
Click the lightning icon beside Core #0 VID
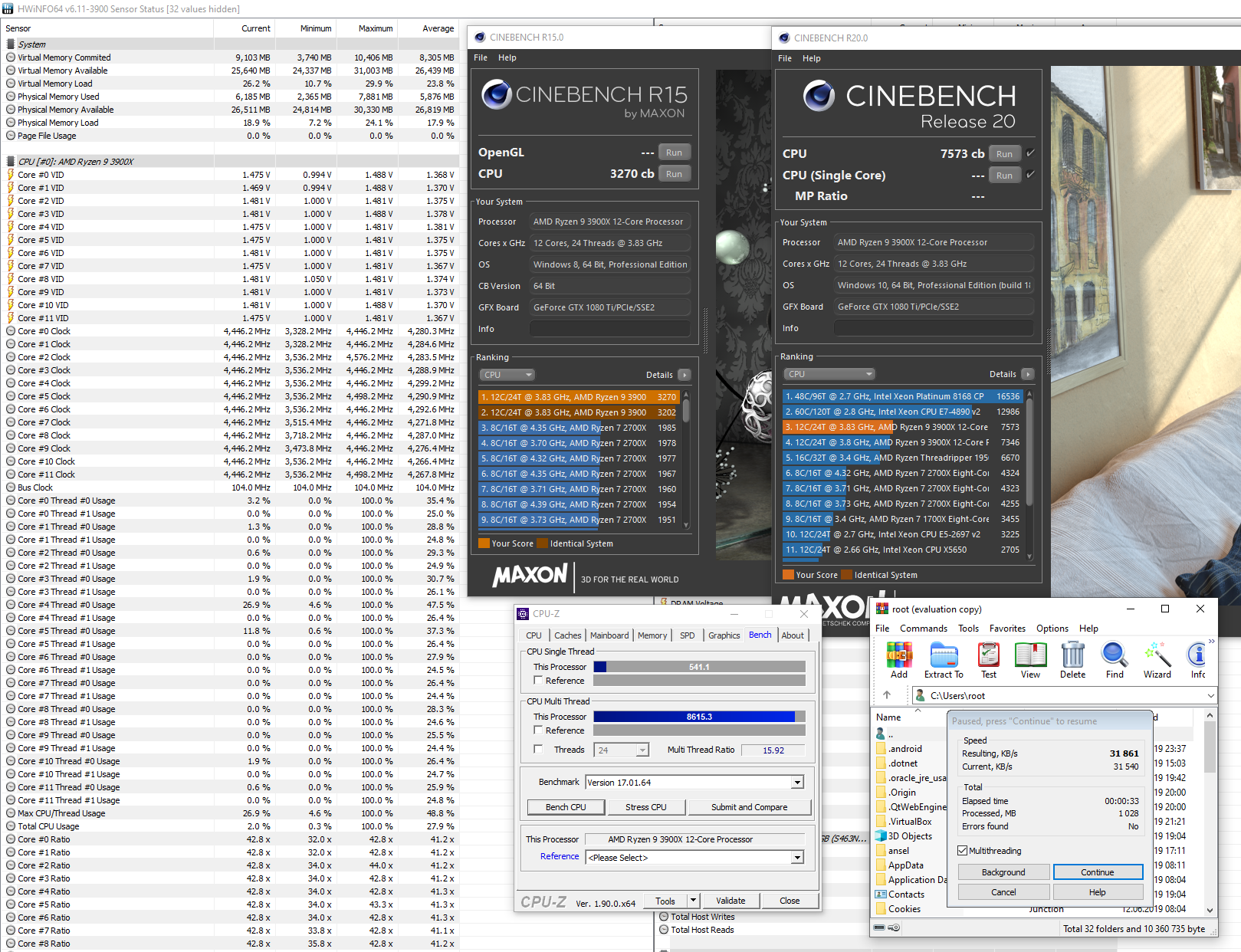coord(11,175)
